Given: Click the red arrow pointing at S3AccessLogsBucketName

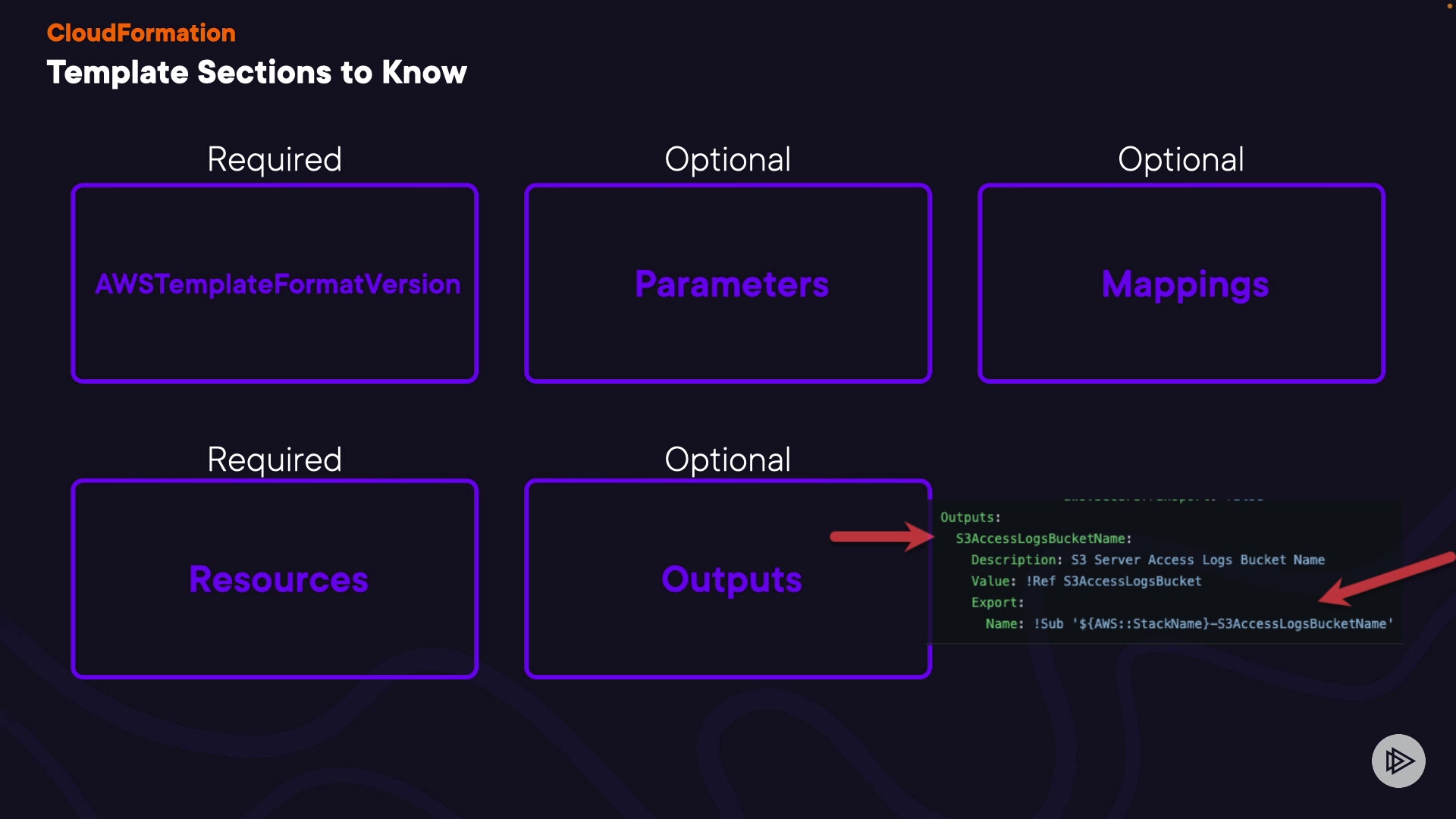Looking at the screenshot, I should (x=881, y=536).
